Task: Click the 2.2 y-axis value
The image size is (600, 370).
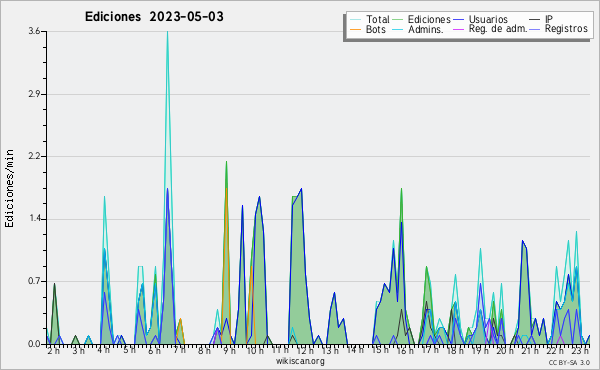Action: [x=34, y=156]
